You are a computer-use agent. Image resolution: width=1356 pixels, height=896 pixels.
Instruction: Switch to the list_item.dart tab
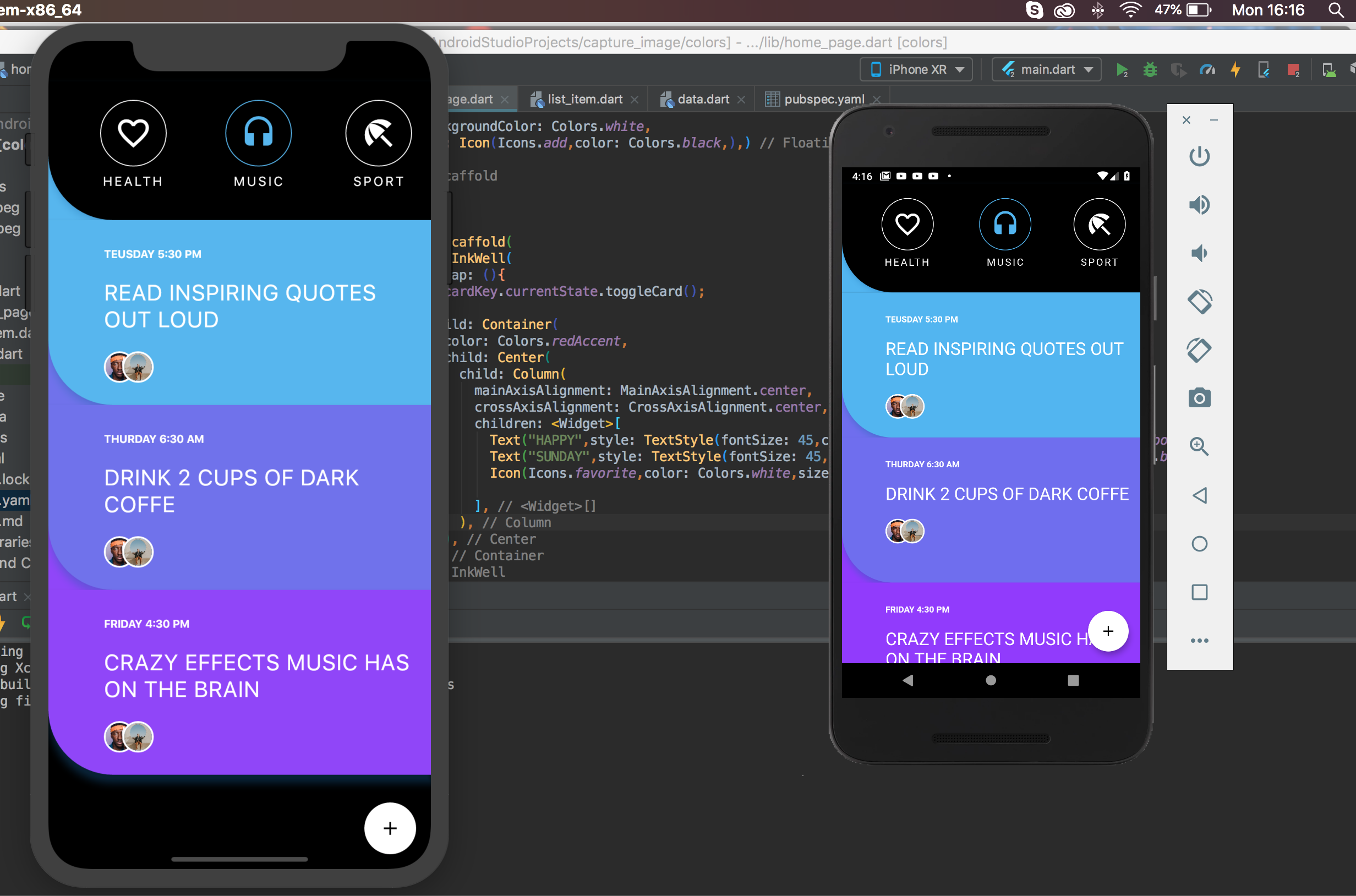coord(584,100)
